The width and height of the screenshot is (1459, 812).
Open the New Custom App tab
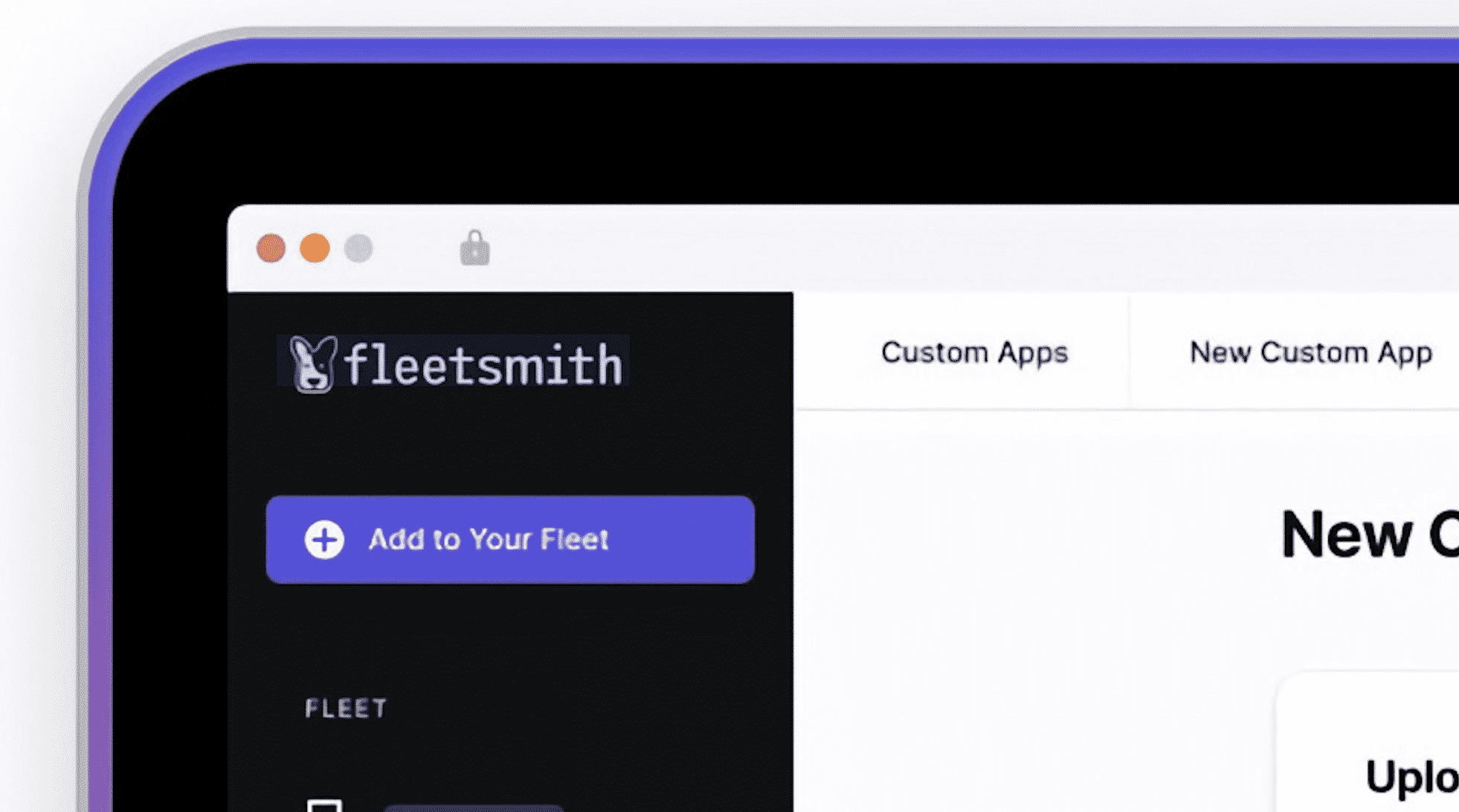pos(1310,352)
